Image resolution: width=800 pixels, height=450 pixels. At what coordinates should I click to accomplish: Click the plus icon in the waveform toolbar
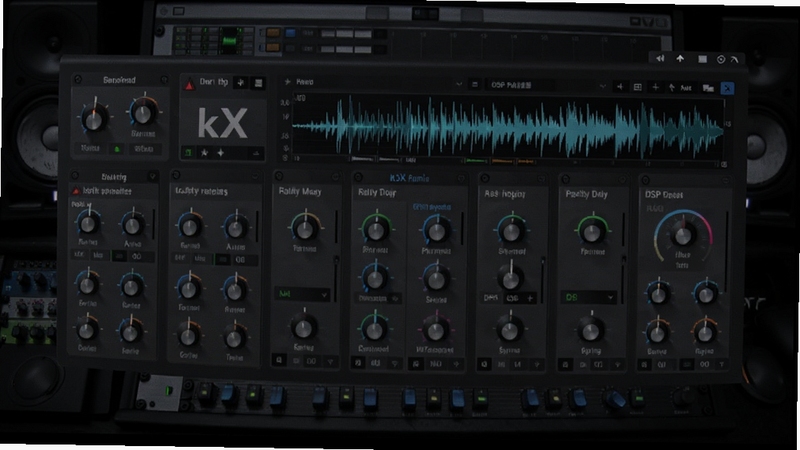click(x=656, y=87)
